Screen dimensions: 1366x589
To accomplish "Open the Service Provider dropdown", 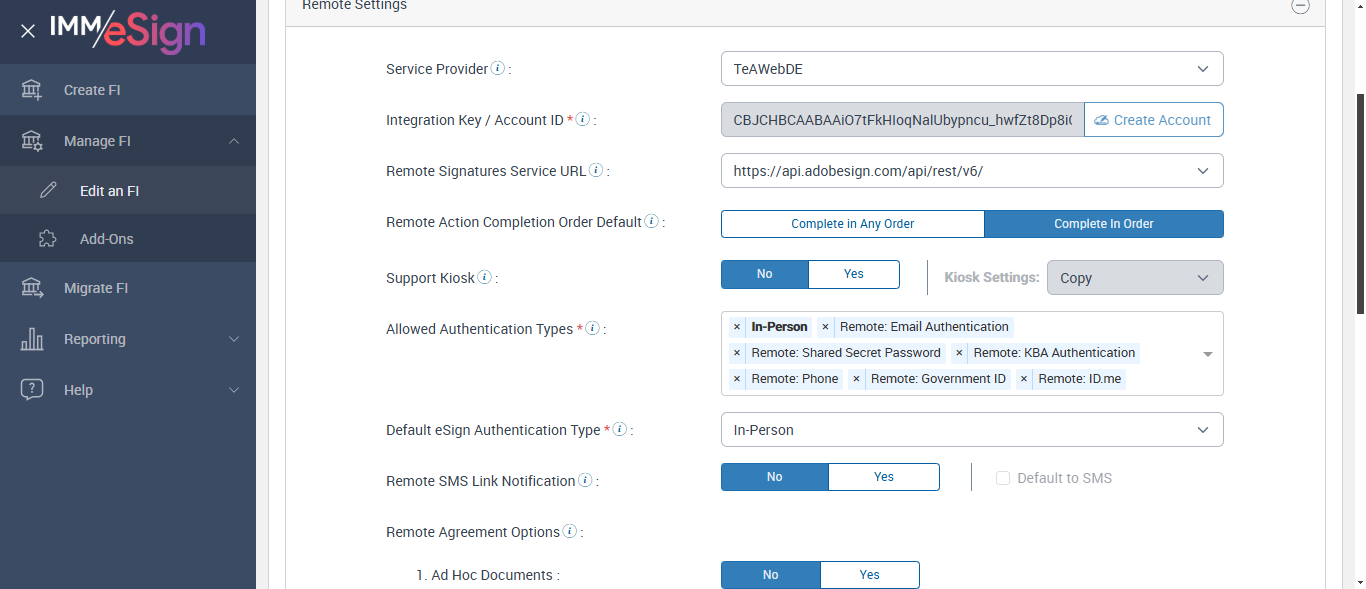I will coord(971,69).
